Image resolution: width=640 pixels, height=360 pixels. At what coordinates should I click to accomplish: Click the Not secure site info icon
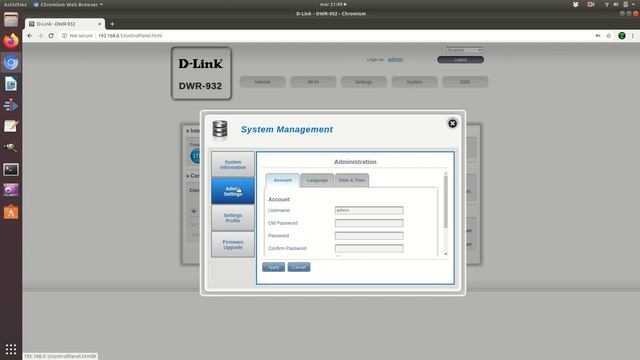coord(64,36)
